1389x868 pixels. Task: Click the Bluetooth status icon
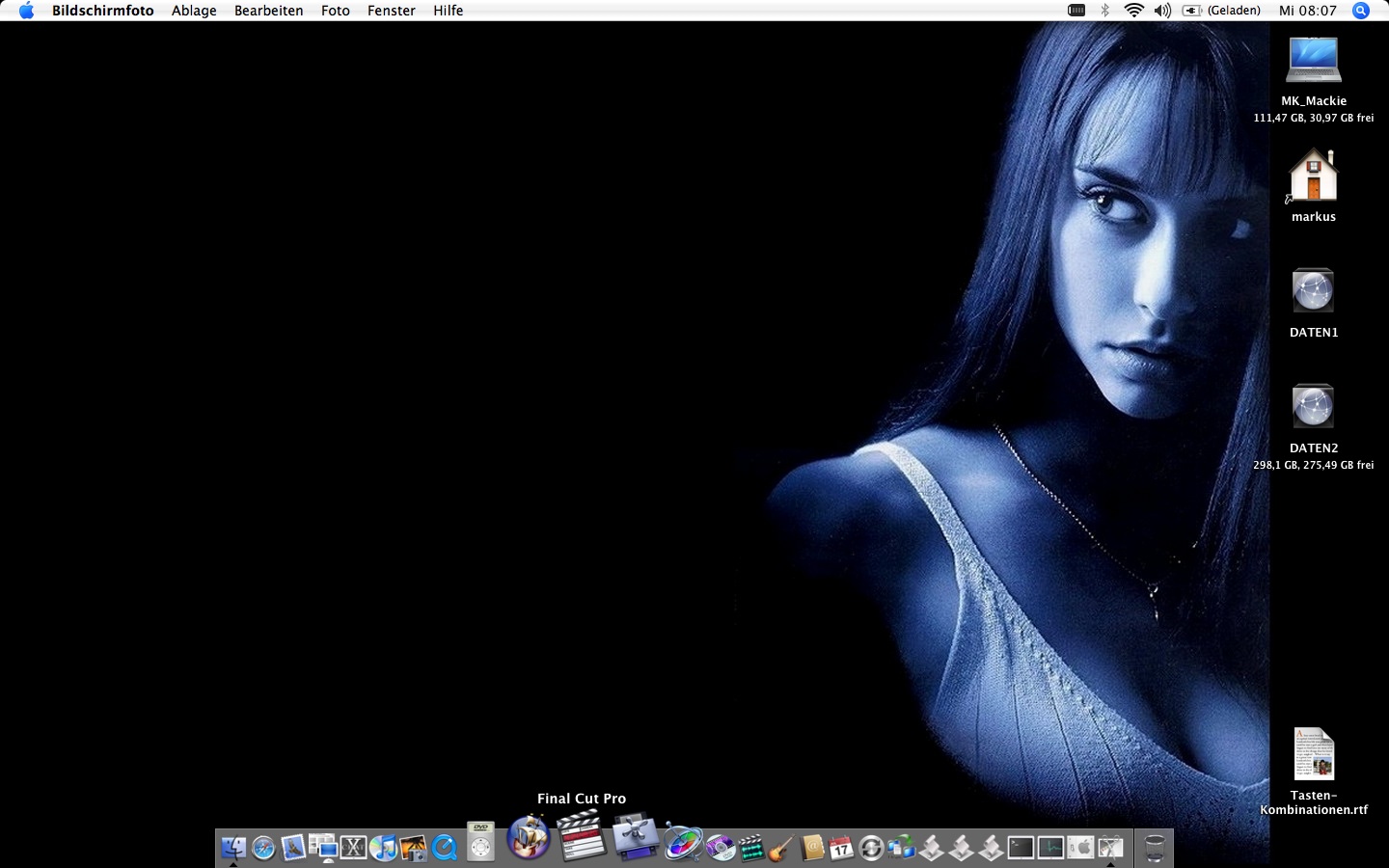(x=1105, y=11)
